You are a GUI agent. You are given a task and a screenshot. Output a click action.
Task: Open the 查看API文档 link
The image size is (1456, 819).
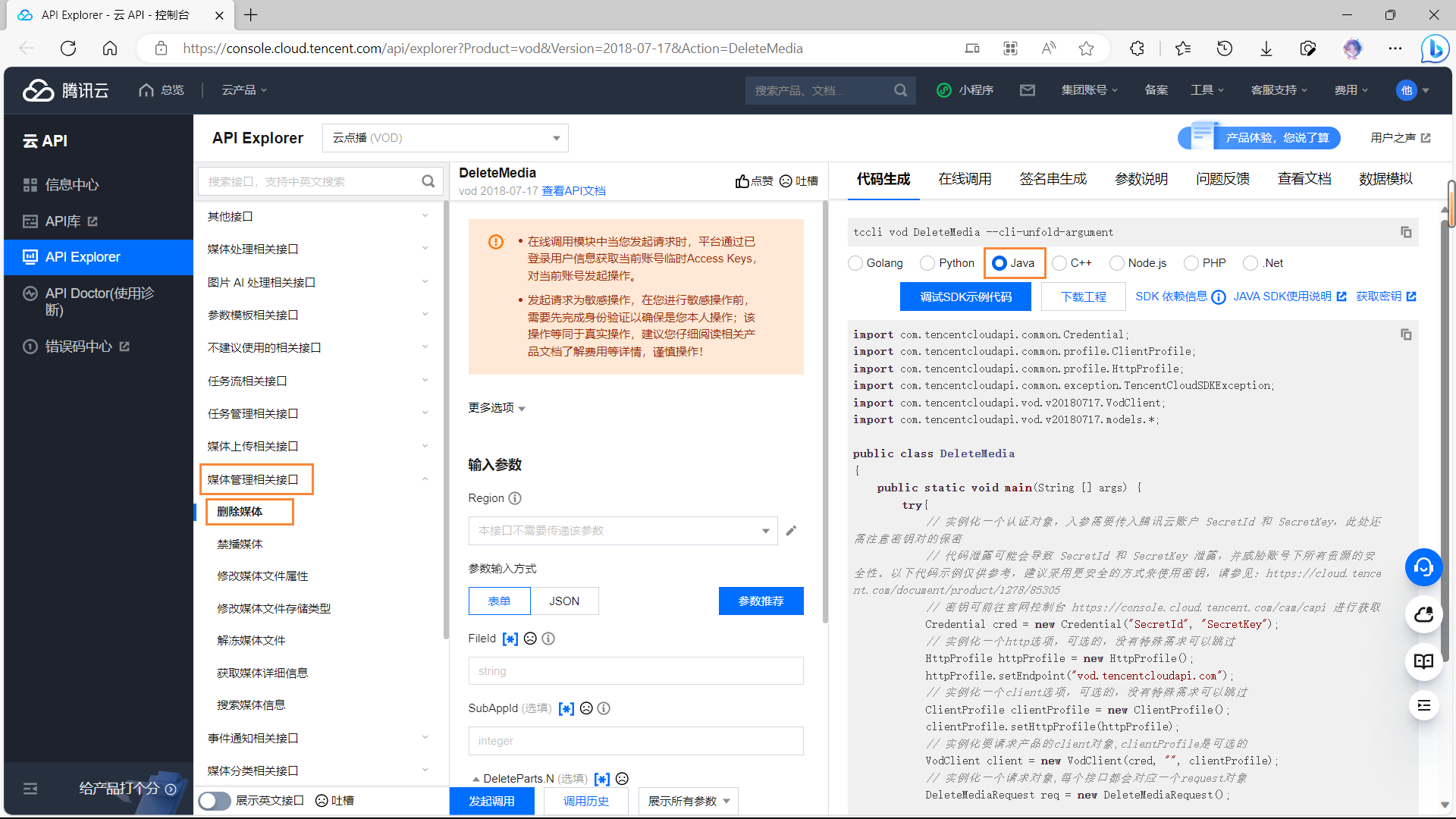573,191
